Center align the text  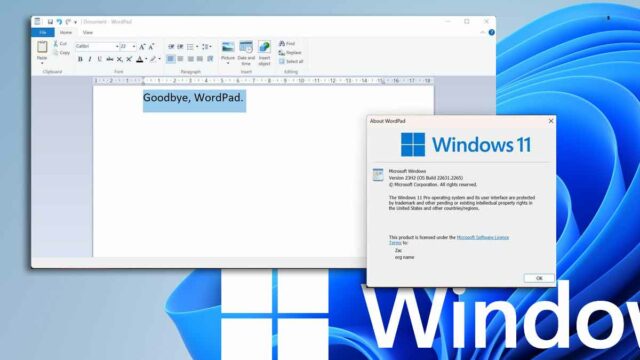click(180, 59)
